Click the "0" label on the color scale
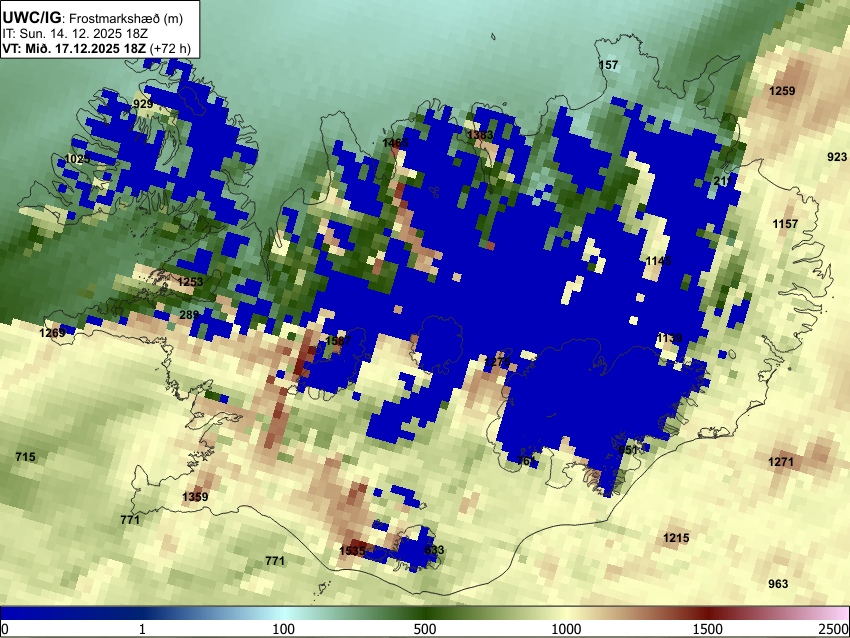The height and width of the screenshot is (638, 850). (5, 629)
